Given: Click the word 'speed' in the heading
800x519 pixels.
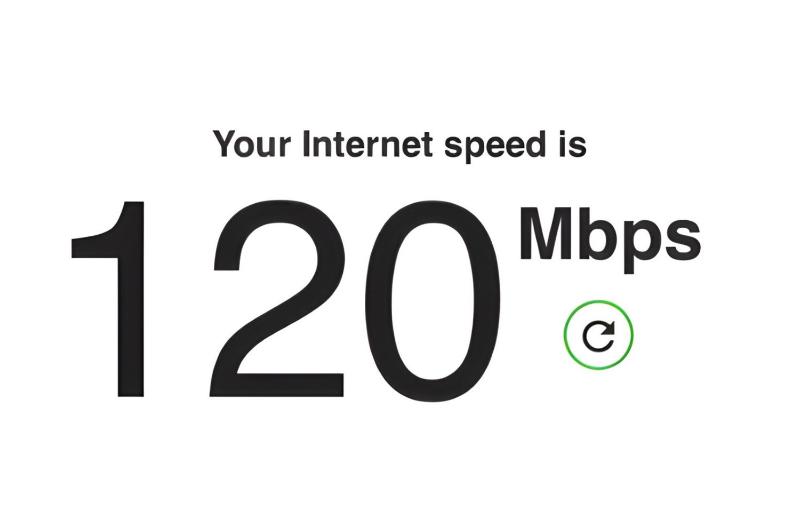Looking at the screenshot, I should point(495,146).
